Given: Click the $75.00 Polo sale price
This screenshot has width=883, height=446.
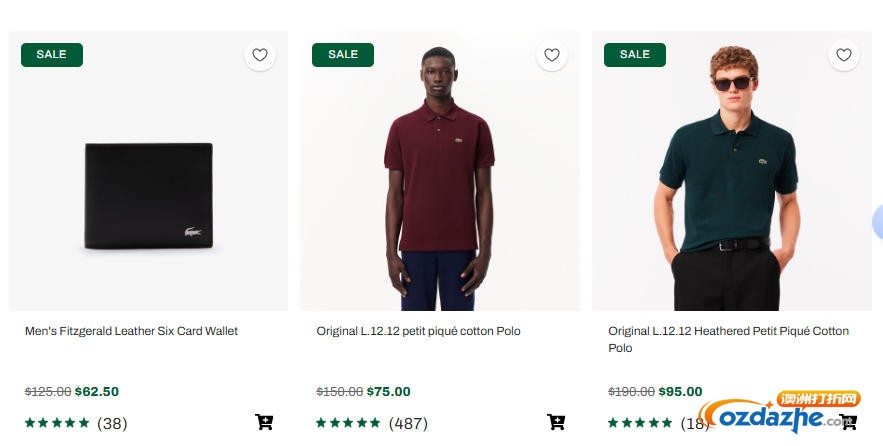Looking at the screenshot, I should tap(389, 392).
